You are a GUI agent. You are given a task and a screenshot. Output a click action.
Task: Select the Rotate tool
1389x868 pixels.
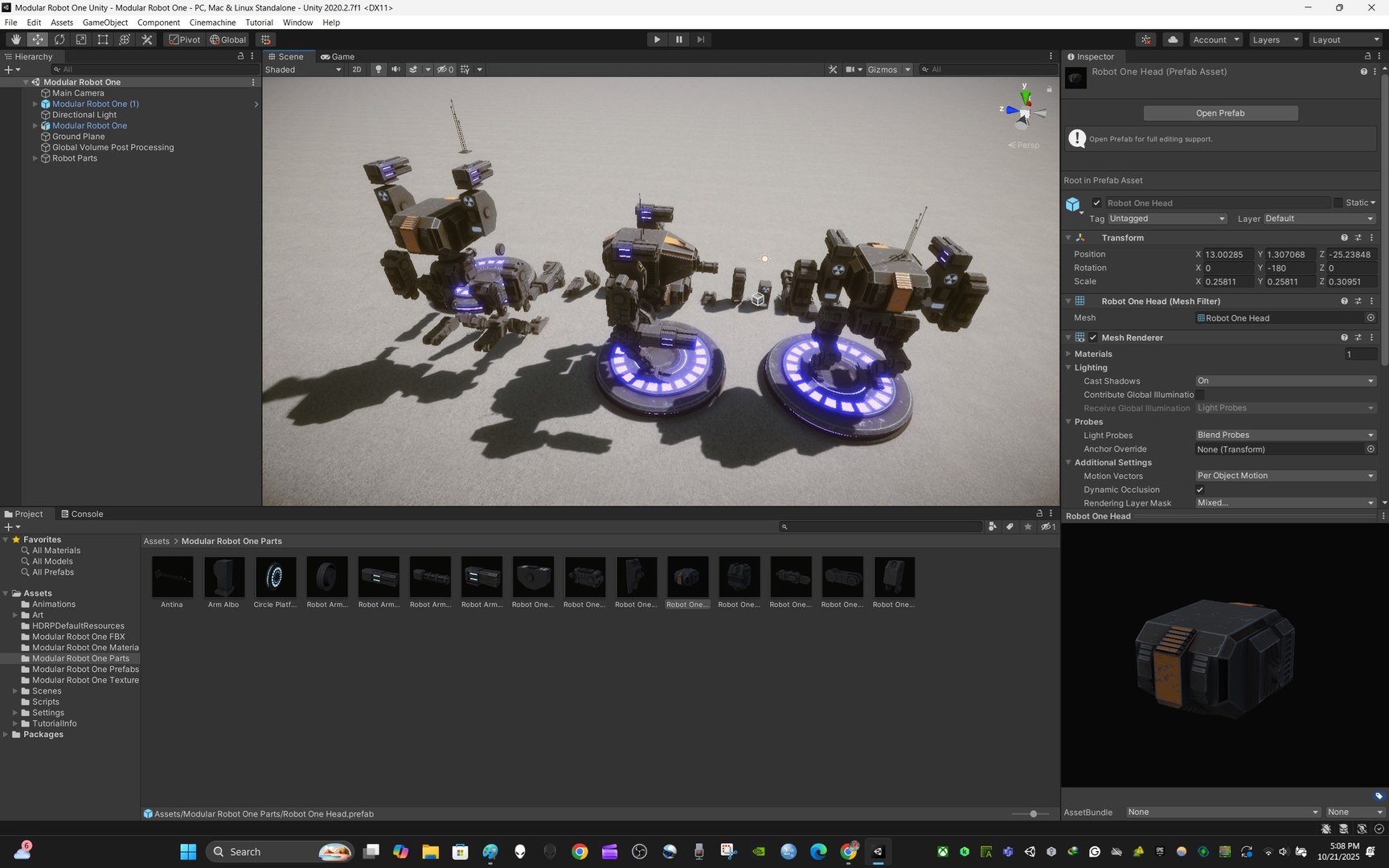59,39
